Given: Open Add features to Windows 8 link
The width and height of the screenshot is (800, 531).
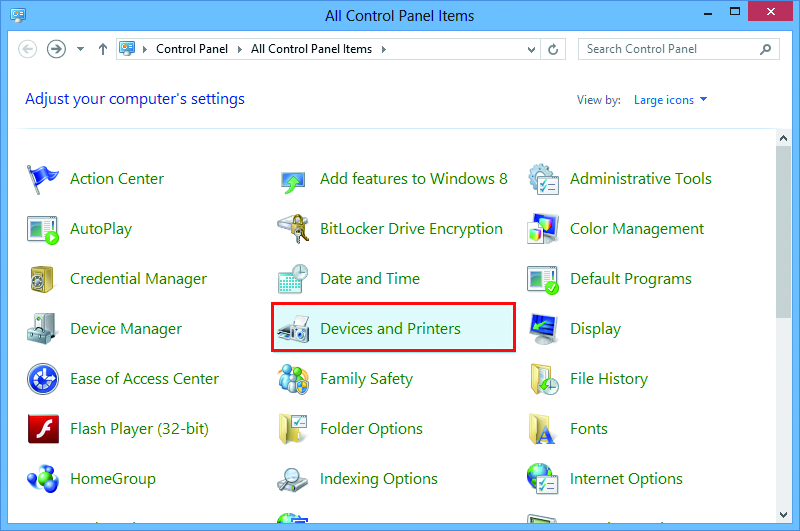Looking at the screenshot, I should [414, 179].
